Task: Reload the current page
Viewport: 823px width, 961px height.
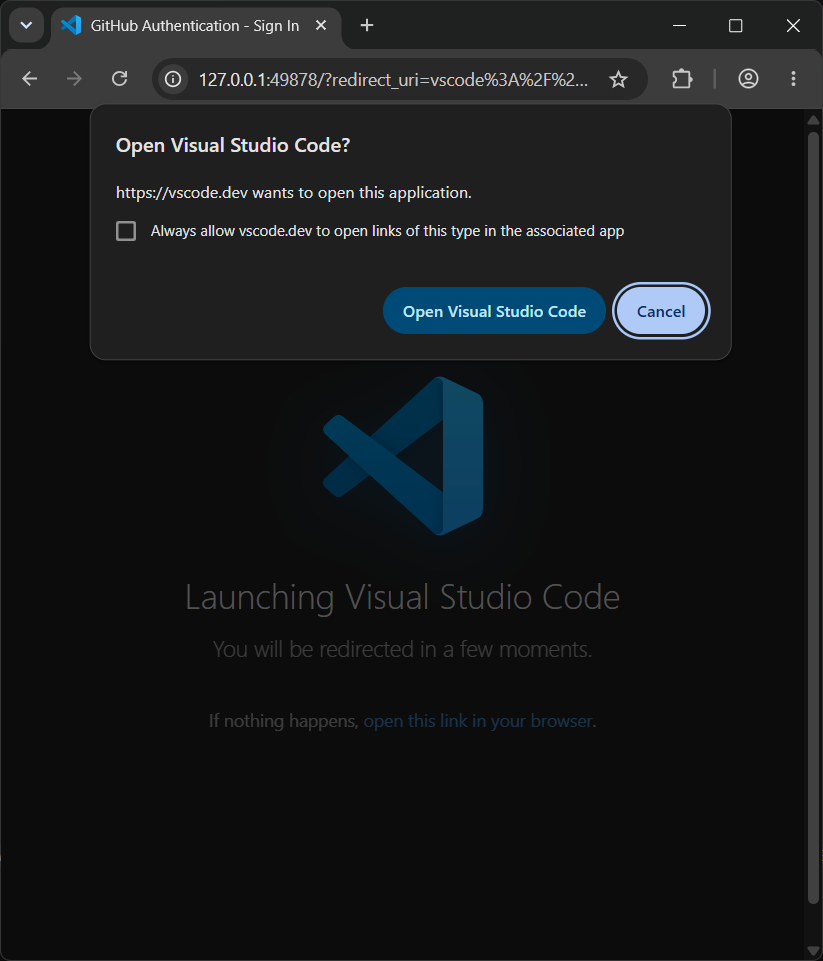Action: point(119,78)
